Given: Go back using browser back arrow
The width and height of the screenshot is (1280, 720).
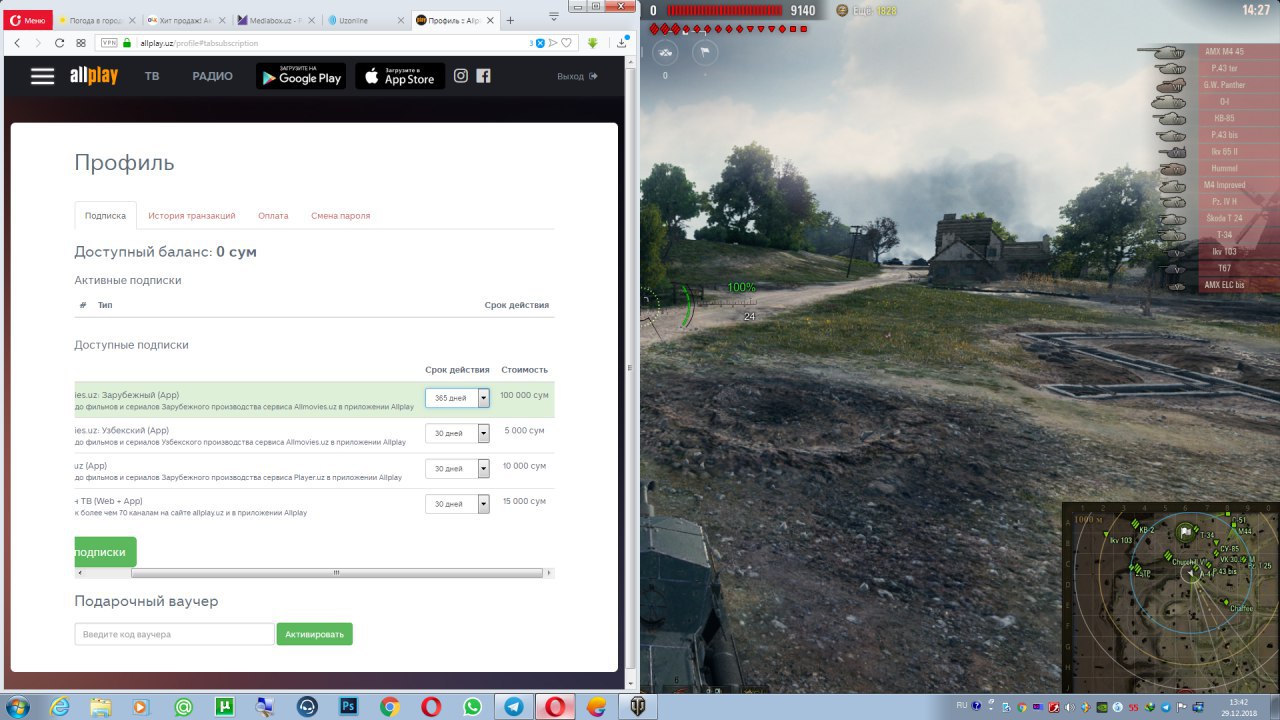Looking at the screenshot, I should 17,43.
